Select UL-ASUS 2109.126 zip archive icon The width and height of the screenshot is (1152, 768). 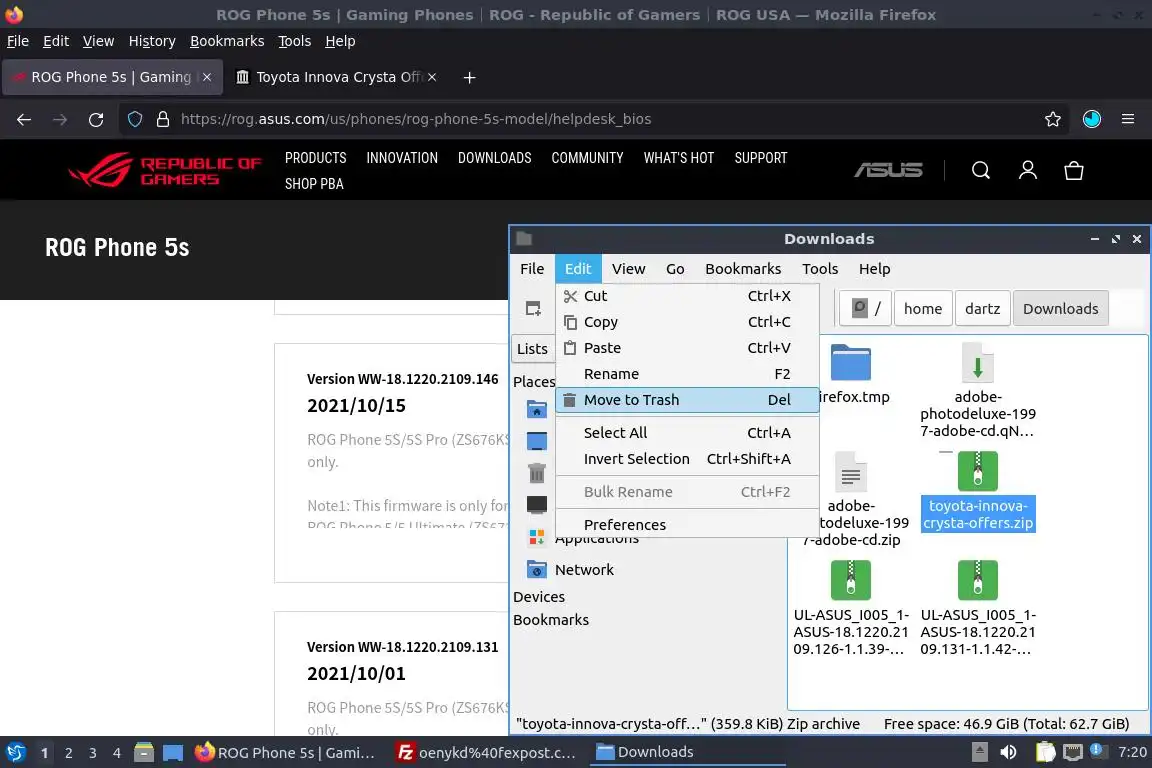pos(851,581)
